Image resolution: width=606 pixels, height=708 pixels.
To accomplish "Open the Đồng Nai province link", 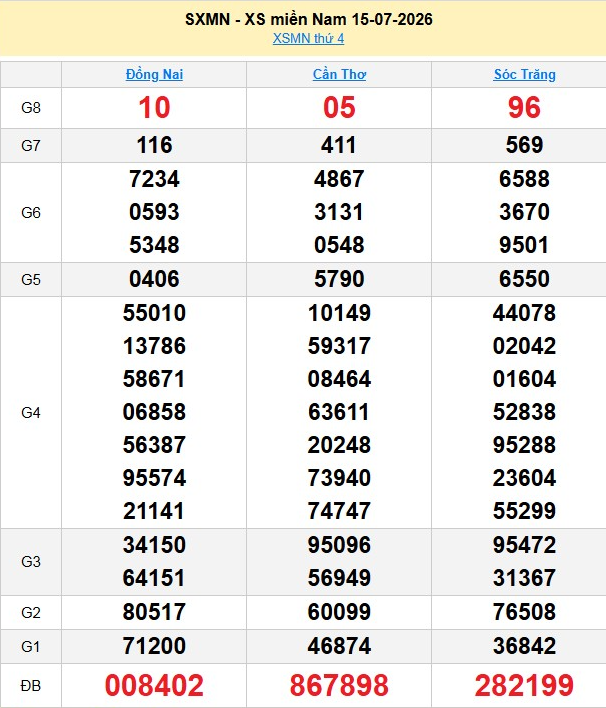I will click(x=154, y=74).
